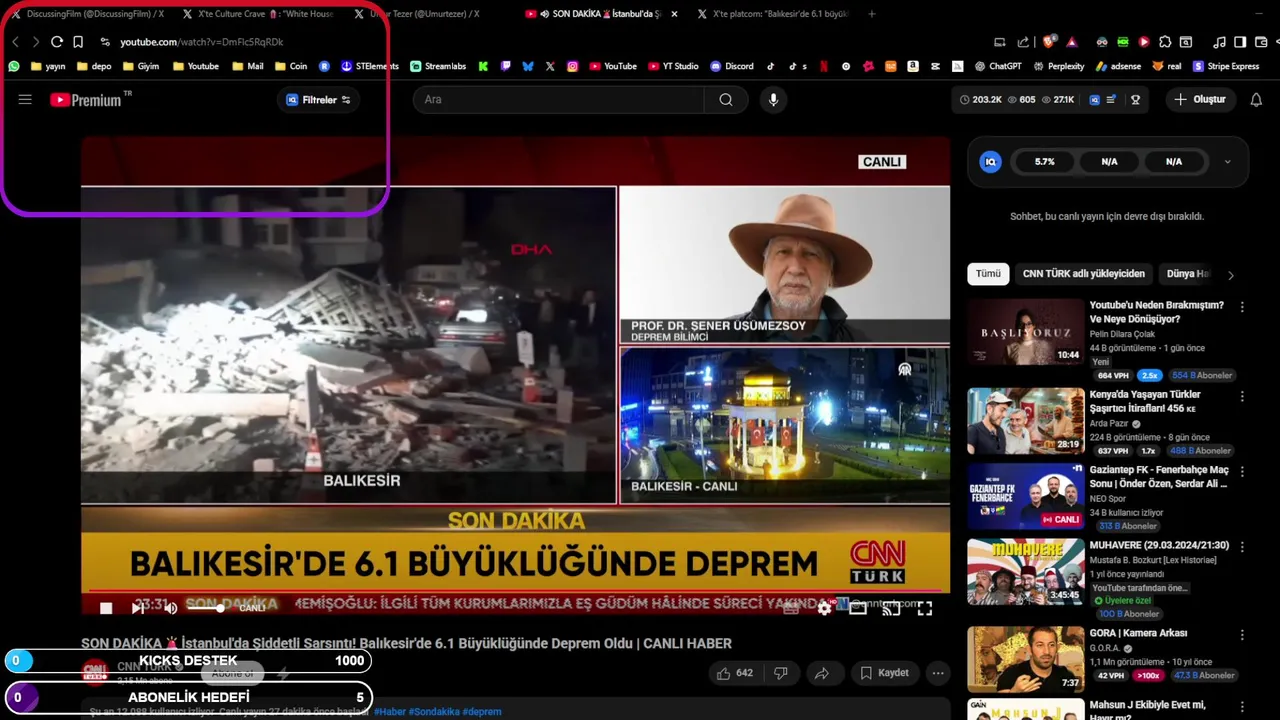Open the Twitch bookmark icon
Image resolution: width=1280 pixels, height=720 pixels.
506,66
